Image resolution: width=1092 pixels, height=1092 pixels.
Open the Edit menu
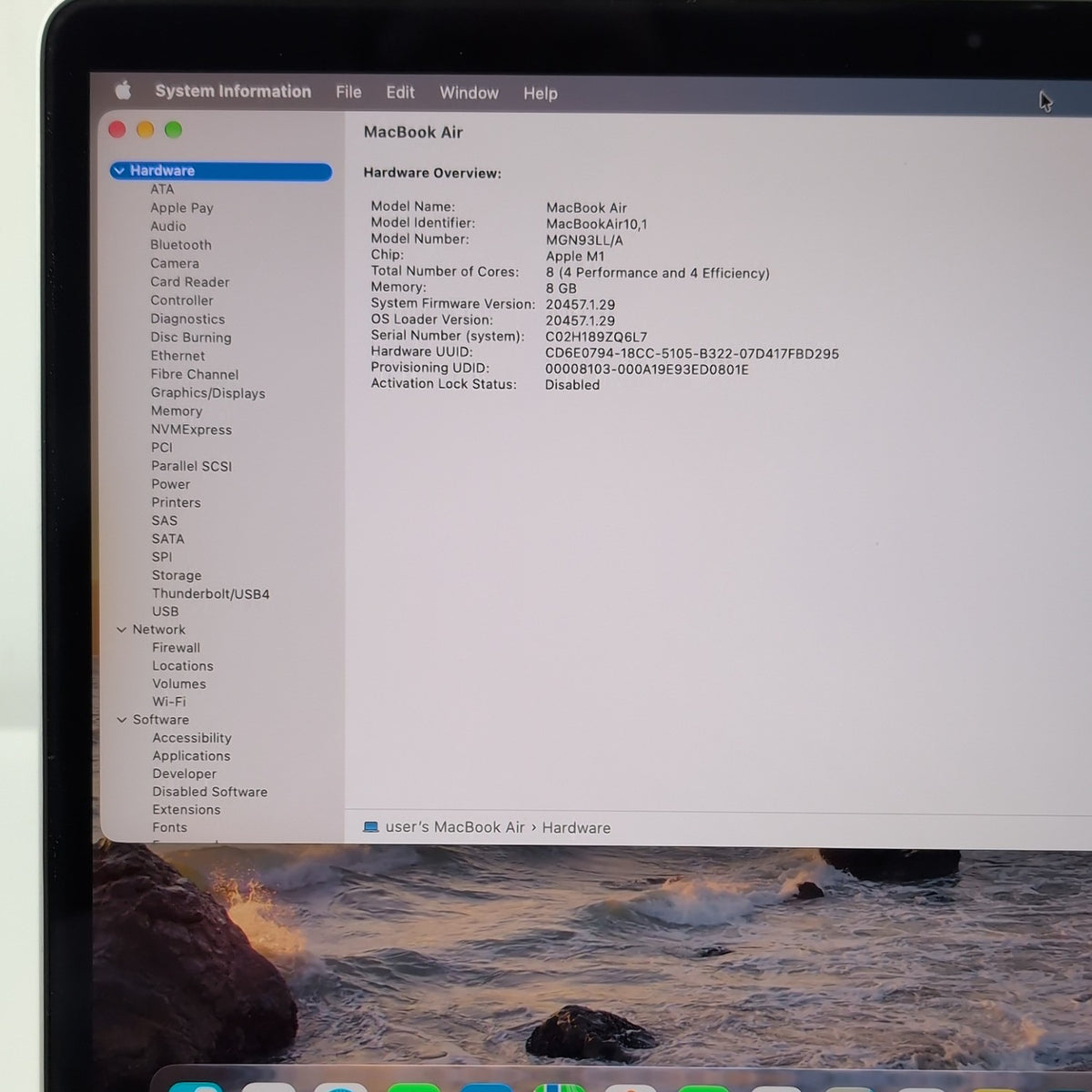tap(400, 92)
